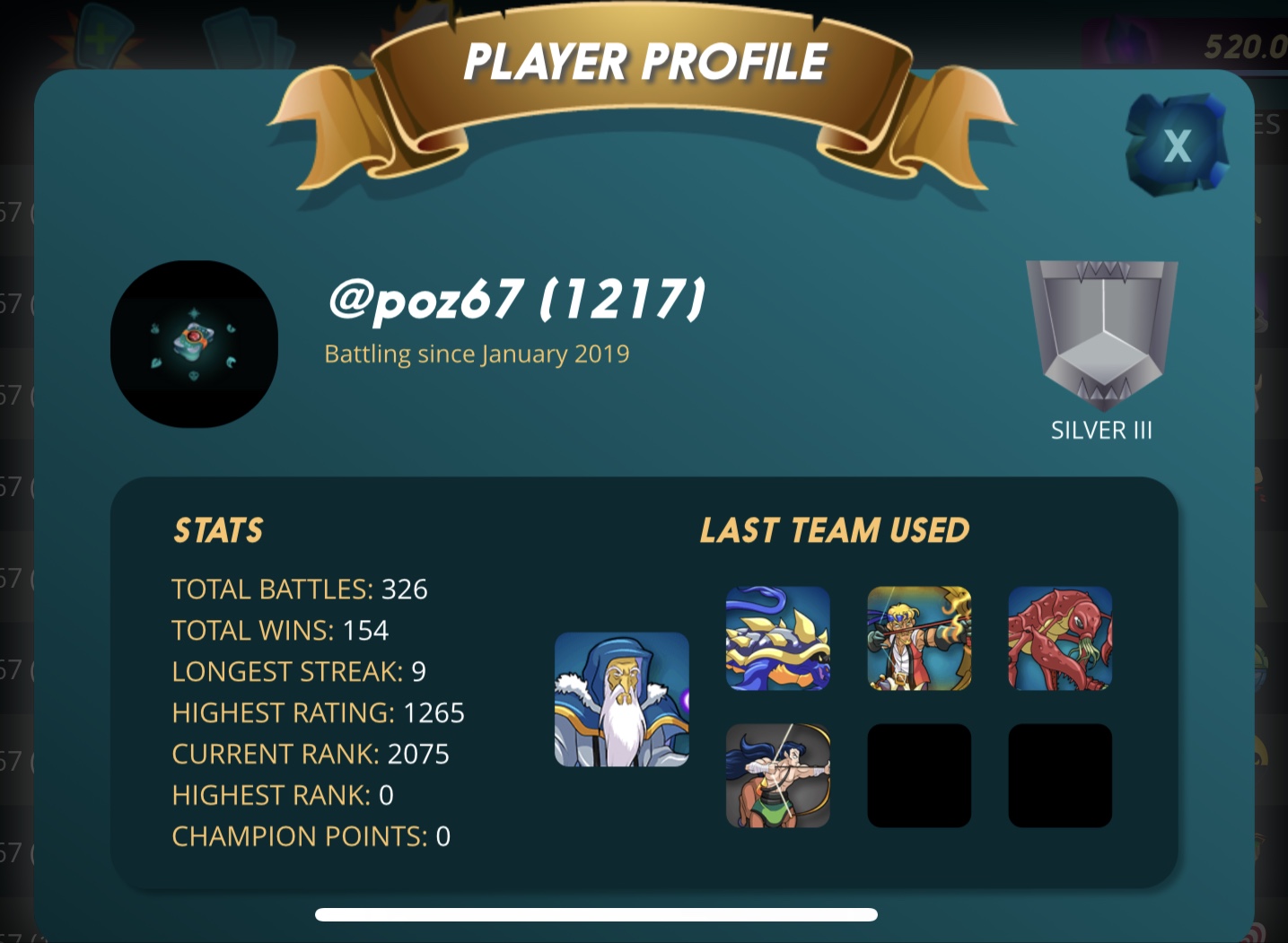Click the Champion Points: 0 stat
The width and height of the screenshot is (1288, 943).
point(311,837)
